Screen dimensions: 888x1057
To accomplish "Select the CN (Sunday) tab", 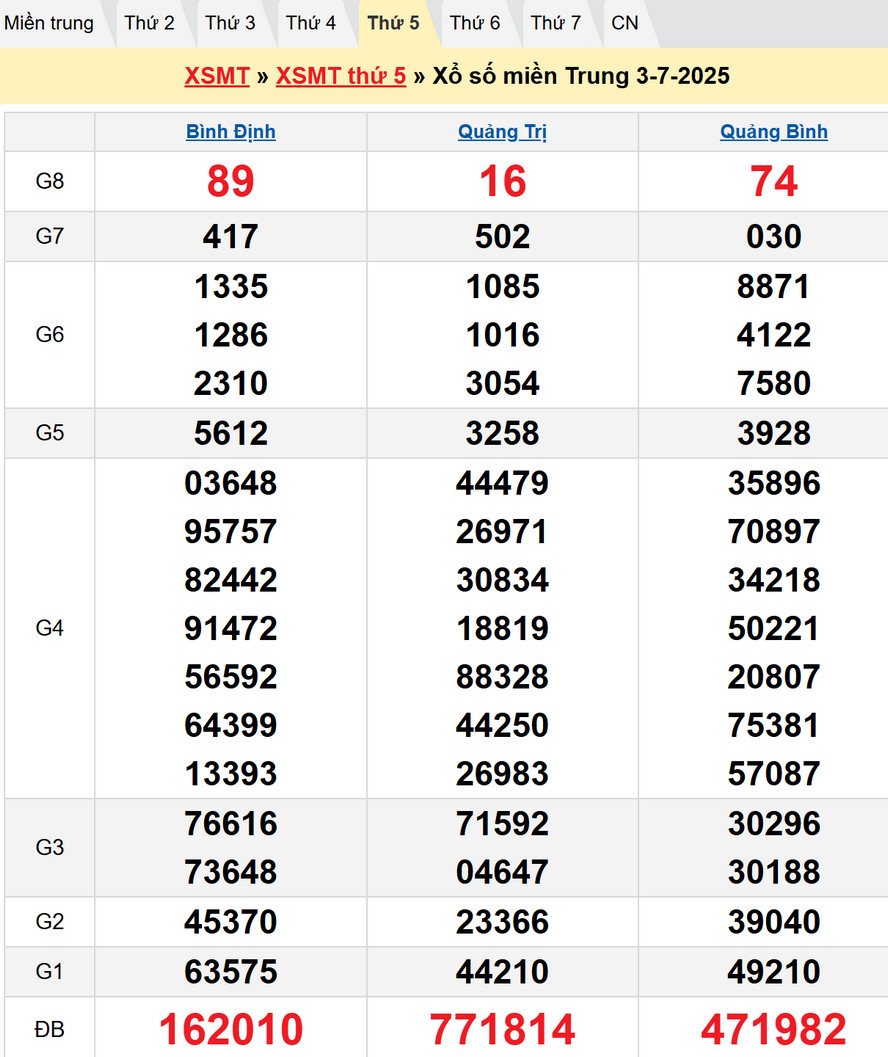I will click(x=625, y=23).
